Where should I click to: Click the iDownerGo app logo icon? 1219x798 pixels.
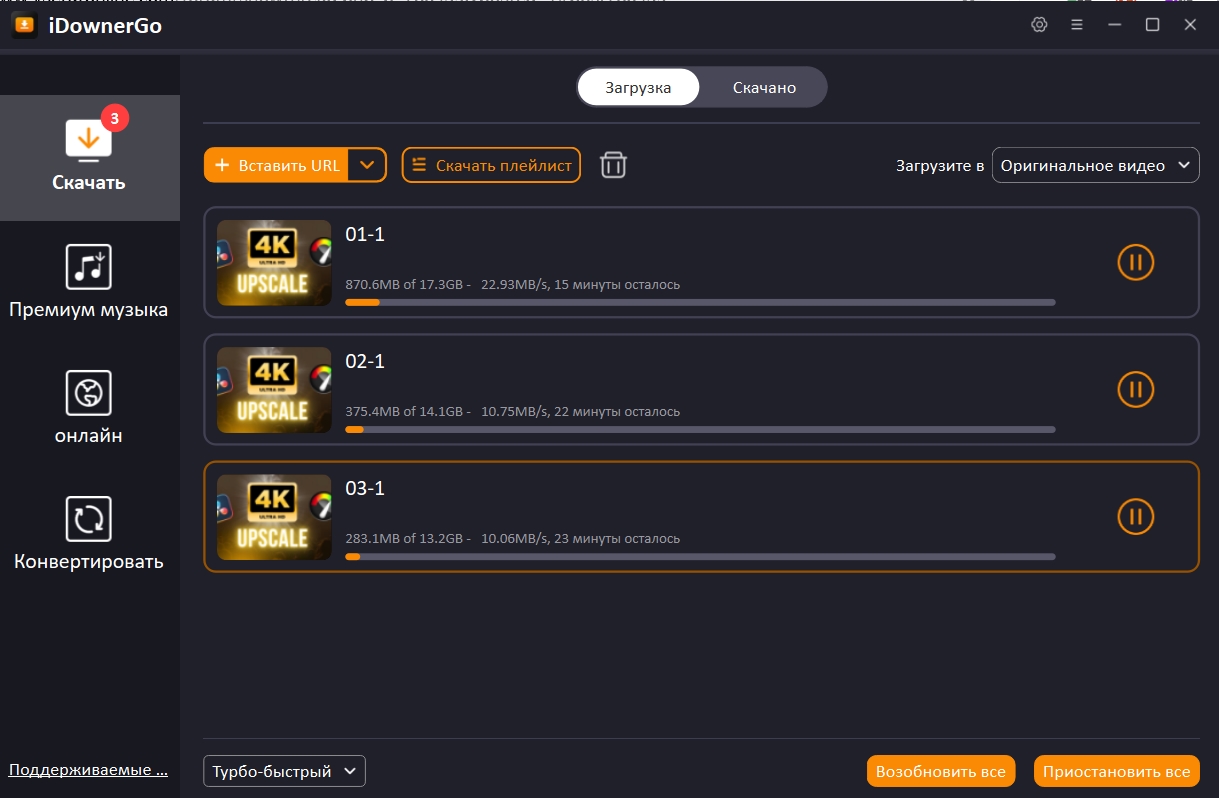coord(25,25)
